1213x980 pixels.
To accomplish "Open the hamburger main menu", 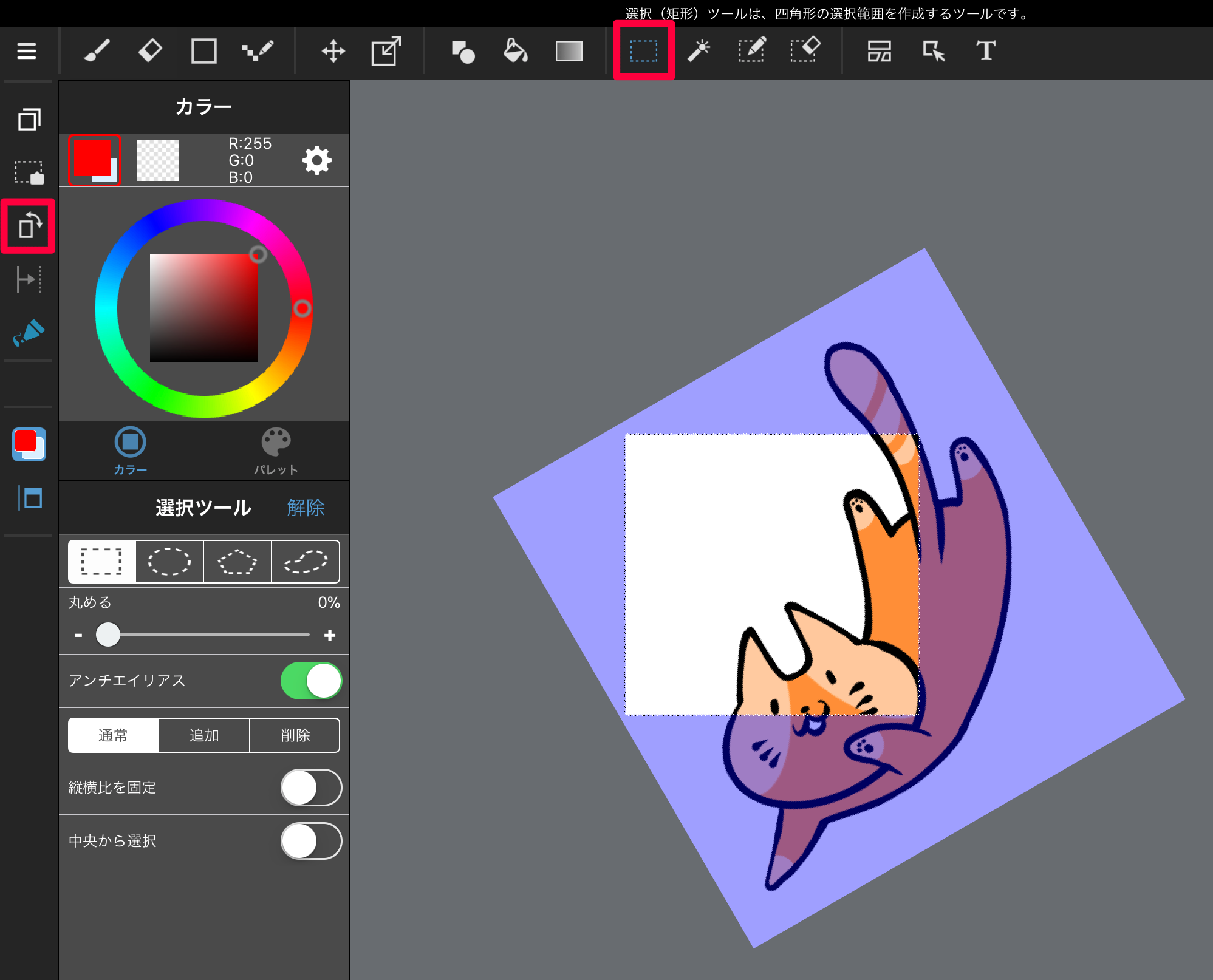I will click(x=27, y=51).
